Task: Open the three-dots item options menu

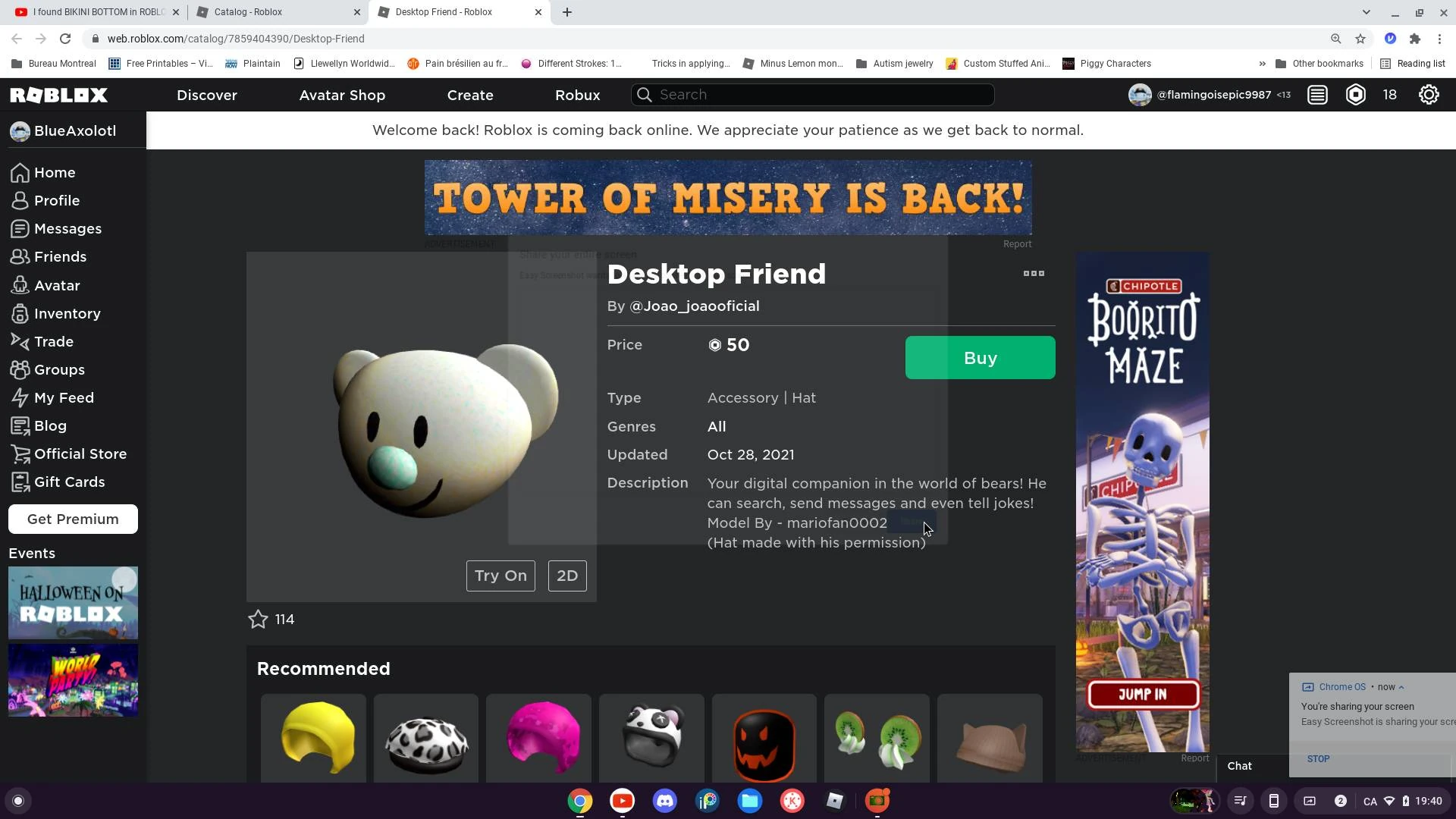Action: (1034, 274)
